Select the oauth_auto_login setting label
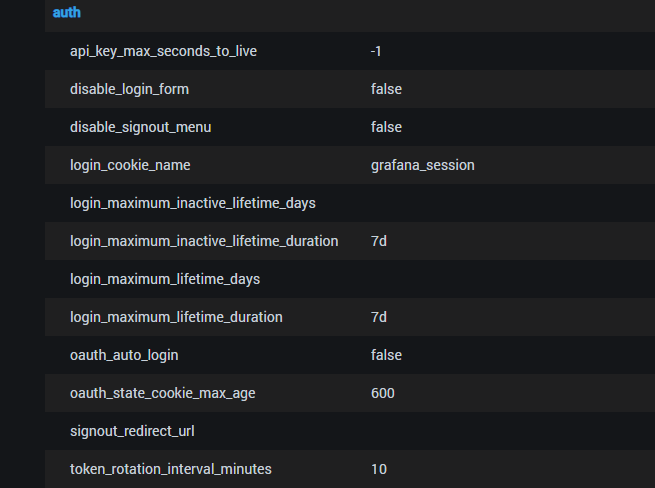Screen dimensions: 655x488 [124, 355]
